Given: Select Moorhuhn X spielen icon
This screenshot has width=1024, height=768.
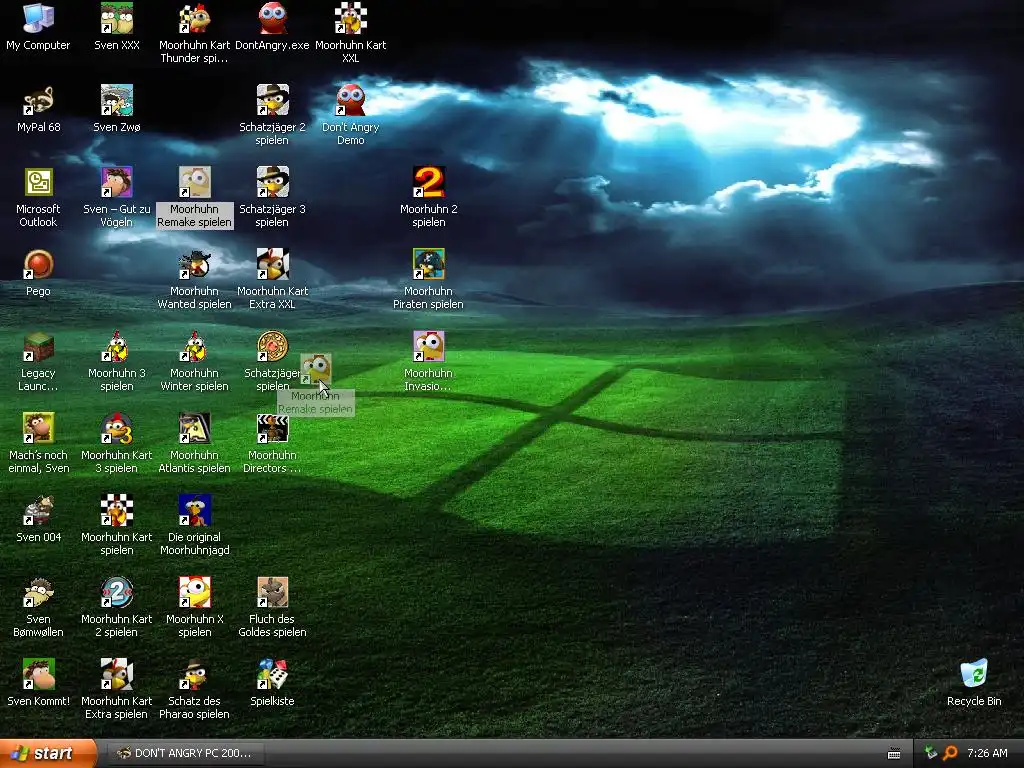Looking at the screenshot, I should point(194,592).
